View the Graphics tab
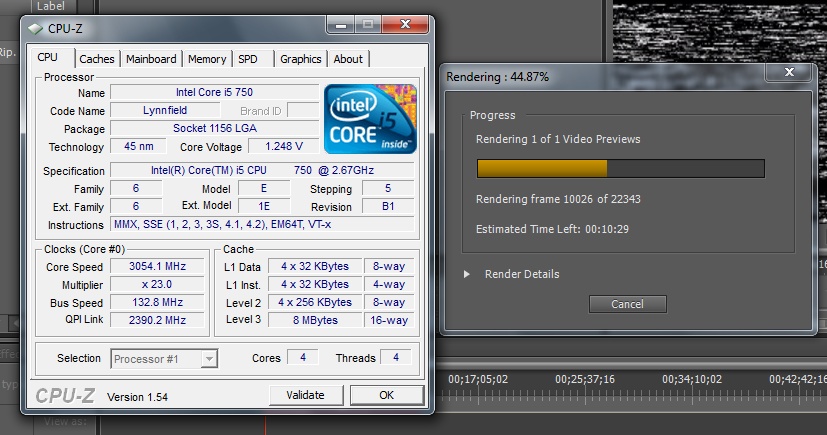This screenshot has width=827, height=435. point(300,59)
